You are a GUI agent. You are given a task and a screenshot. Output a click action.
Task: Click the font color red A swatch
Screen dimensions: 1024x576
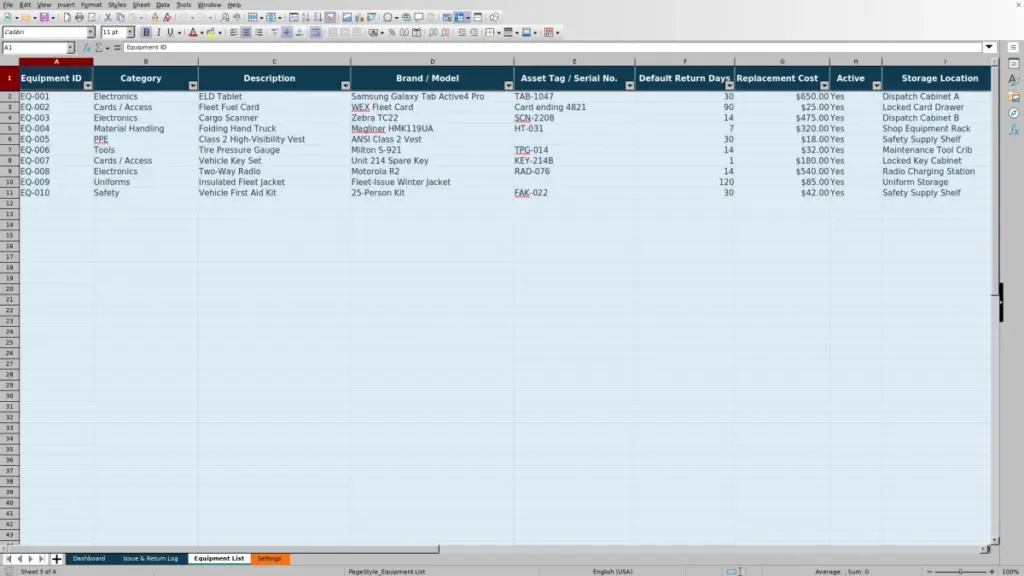click(x=193, y=33)
